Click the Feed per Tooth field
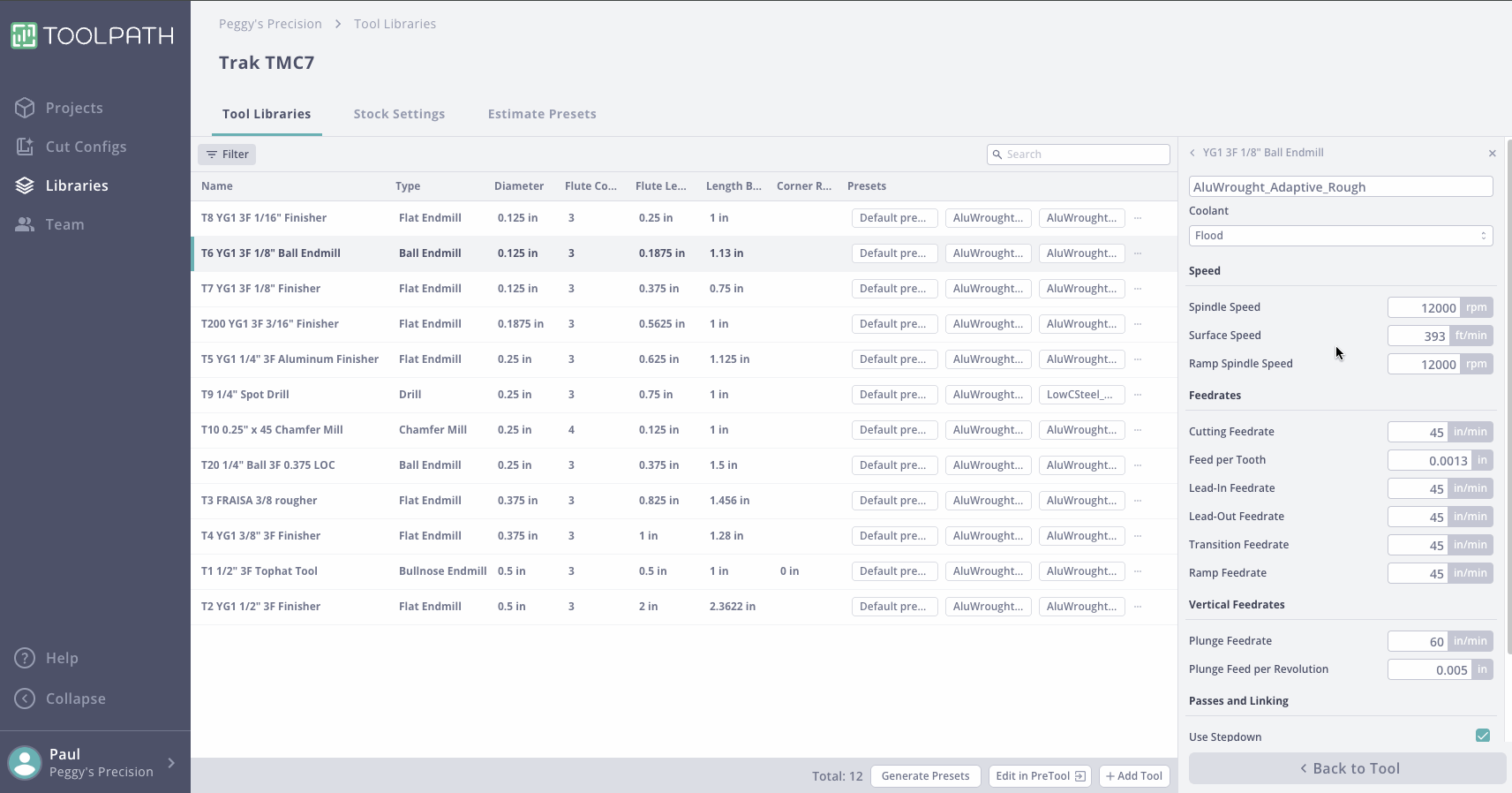 click(1430, 460)
